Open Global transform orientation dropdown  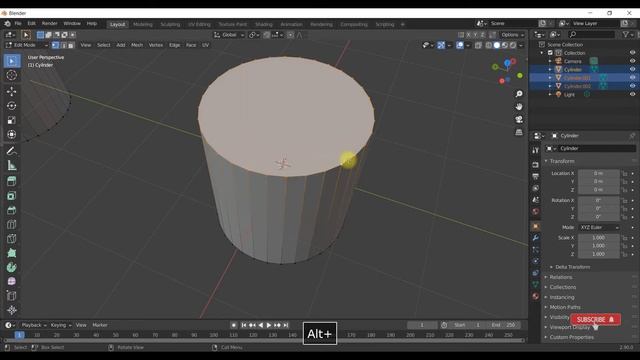(x=229, y=35)
